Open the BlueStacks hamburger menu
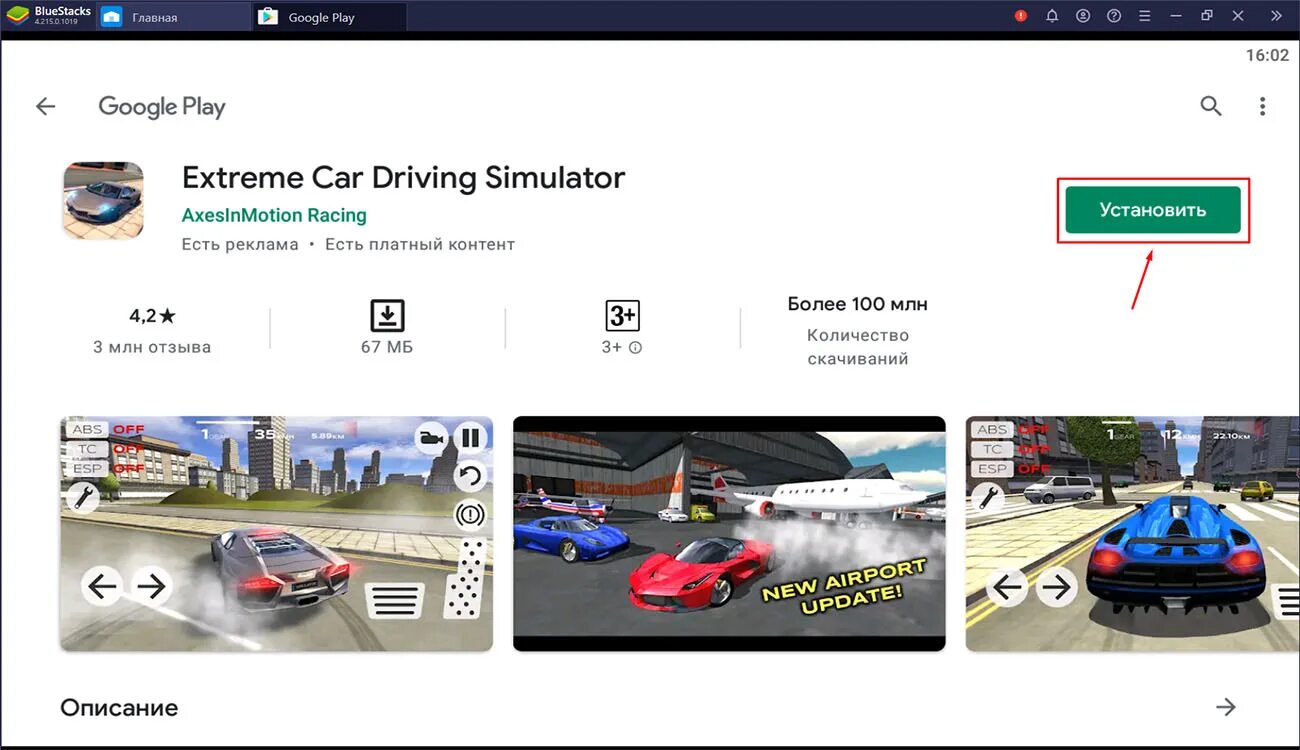The height and width of the screenshot is (750, 1300). click(x=1145, y=16)
